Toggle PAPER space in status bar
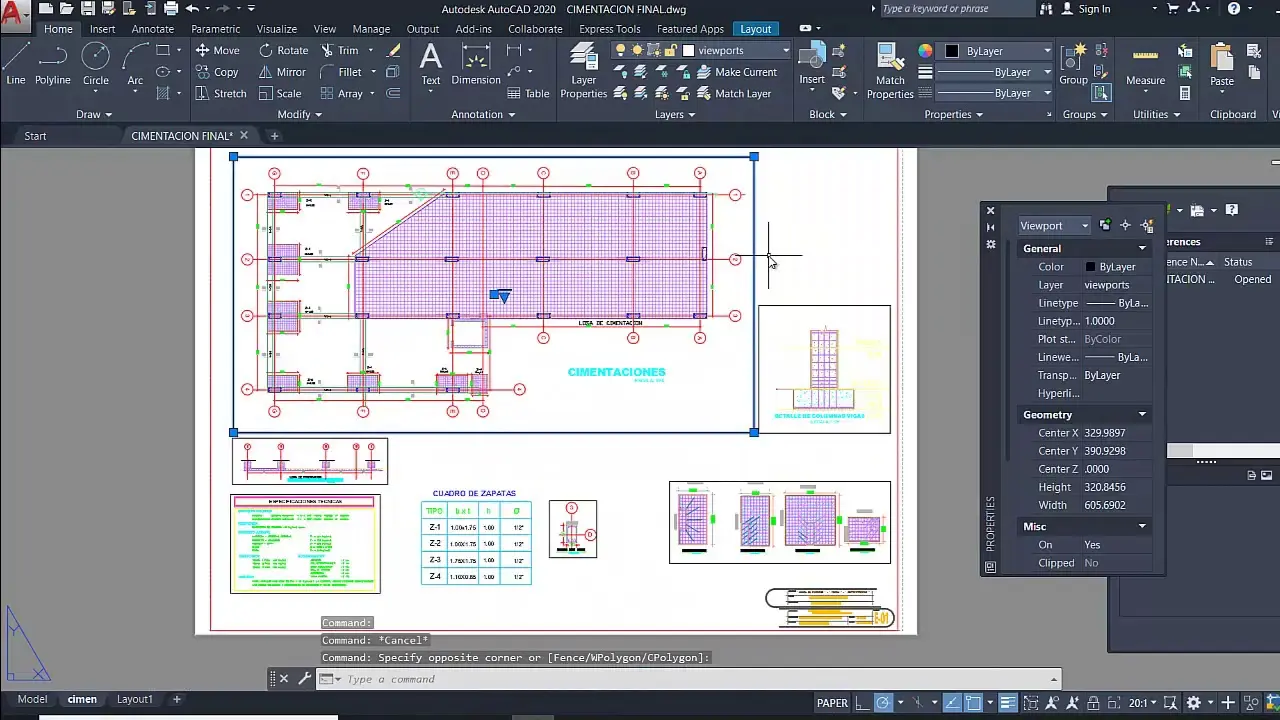 click(x=832, y=702)
